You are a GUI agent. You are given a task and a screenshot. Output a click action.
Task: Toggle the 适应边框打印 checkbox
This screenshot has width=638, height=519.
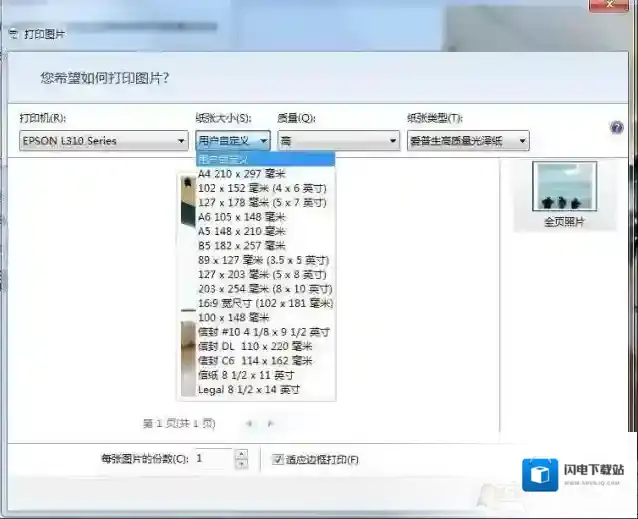(278, 459)
